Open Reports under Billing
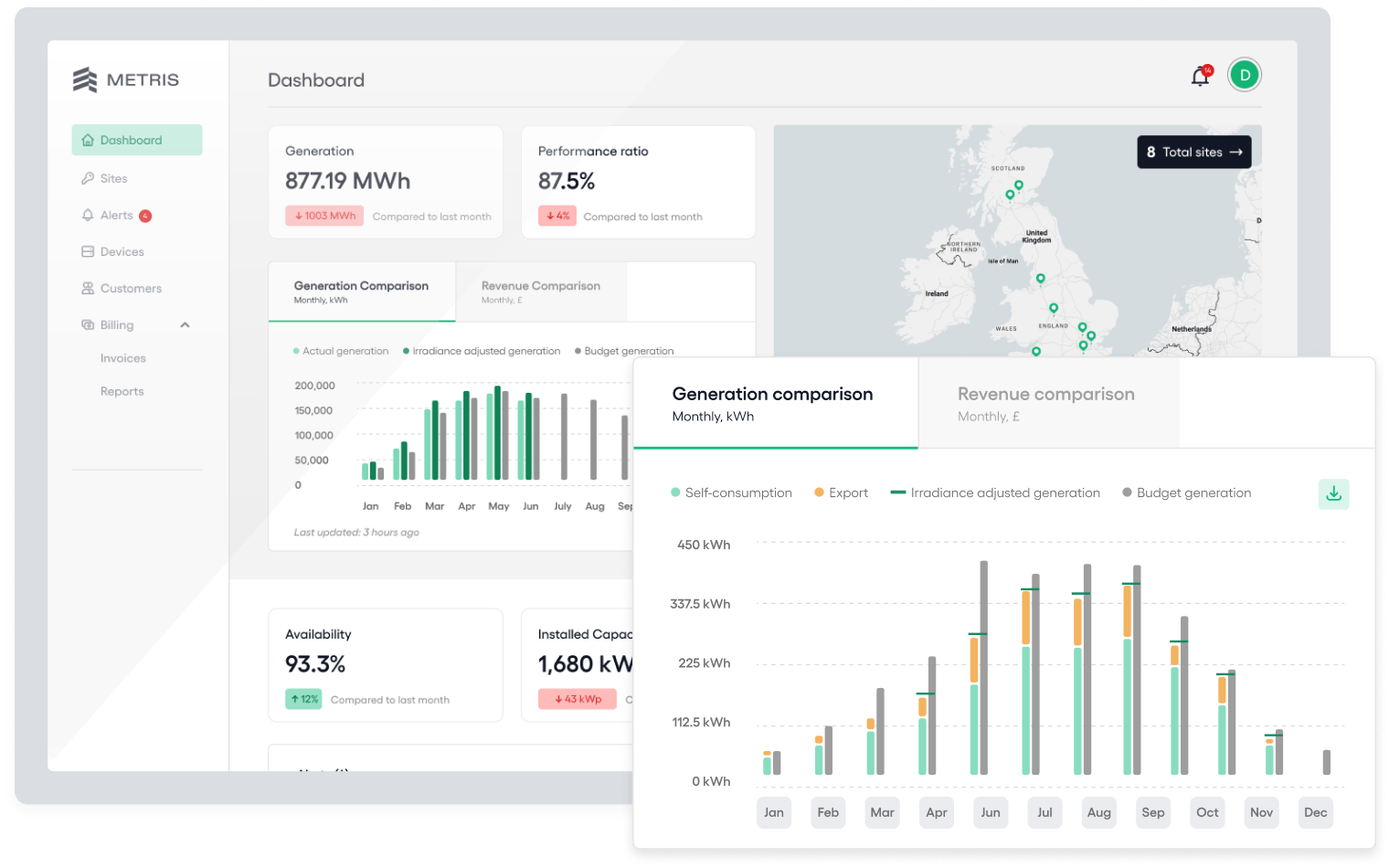 coord(122,391)
